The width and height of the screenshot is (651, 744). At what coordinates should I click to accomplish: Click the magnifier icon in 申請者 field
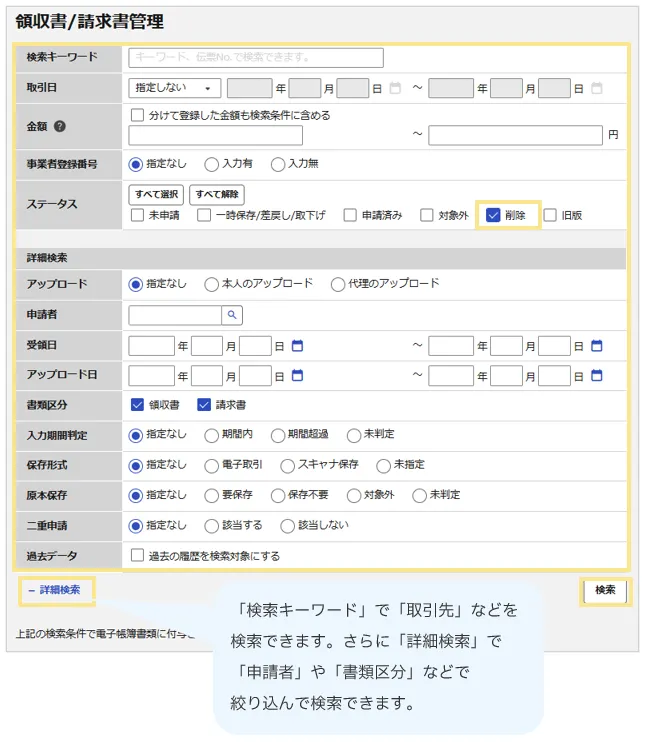[x=232, y=315]
